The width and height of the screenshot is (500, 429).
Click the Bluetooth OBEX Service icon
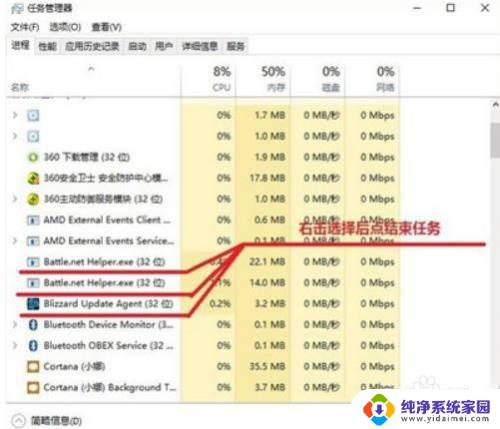click(33, 346)
